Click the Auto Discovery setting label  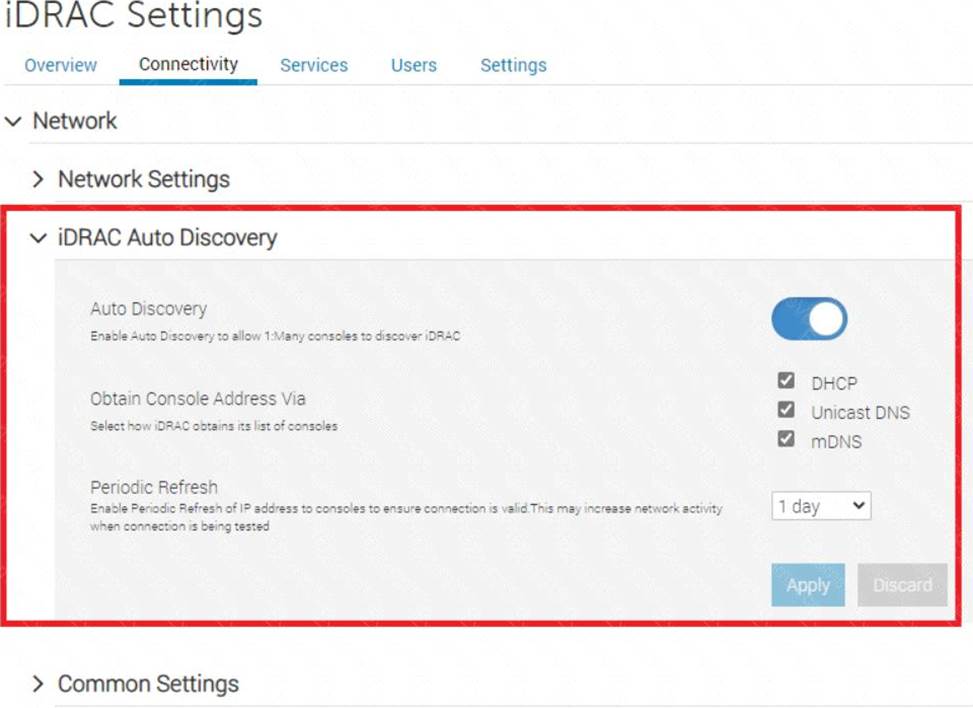coord(148,308)
